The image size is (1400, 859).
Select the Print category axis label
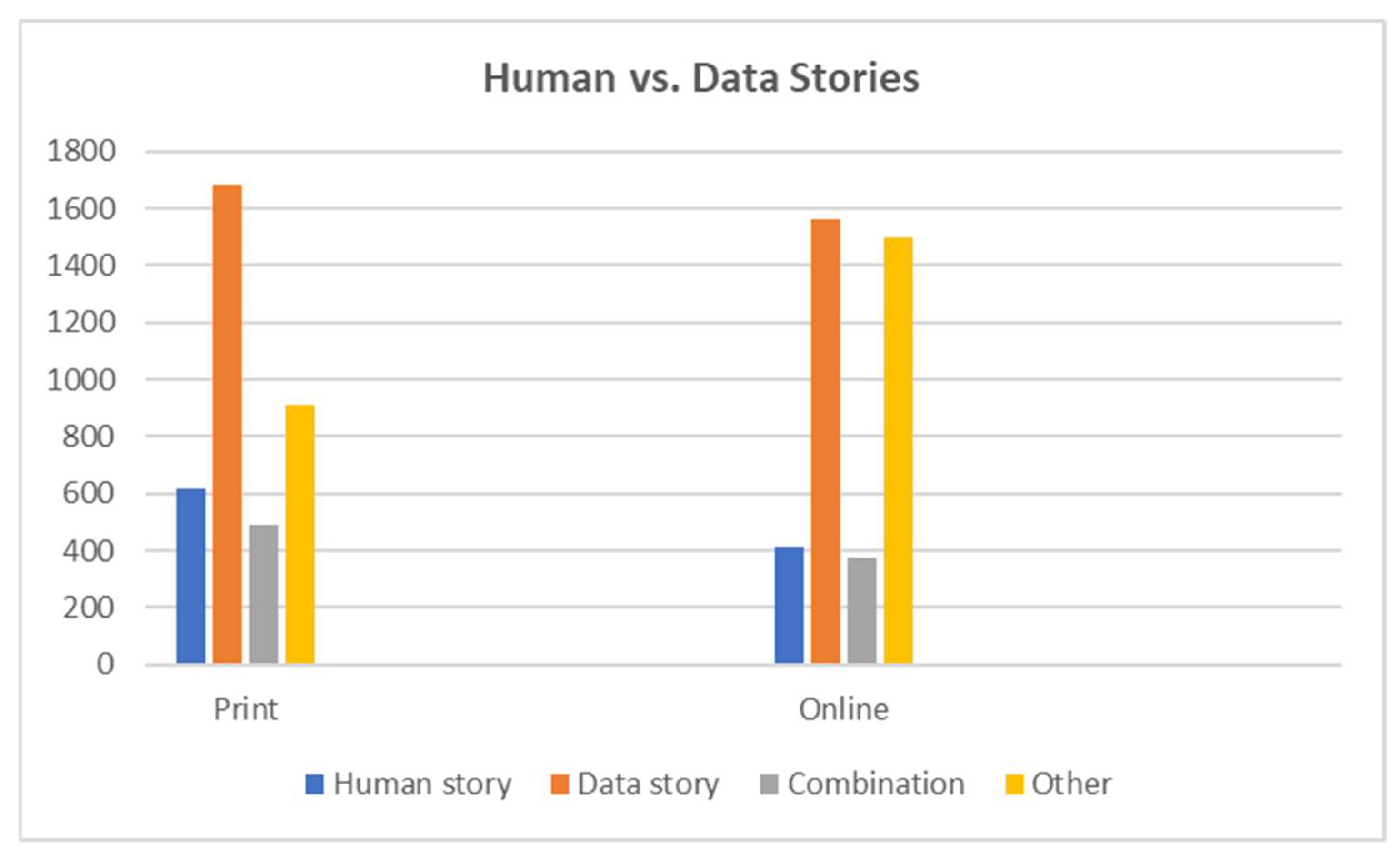246,709
